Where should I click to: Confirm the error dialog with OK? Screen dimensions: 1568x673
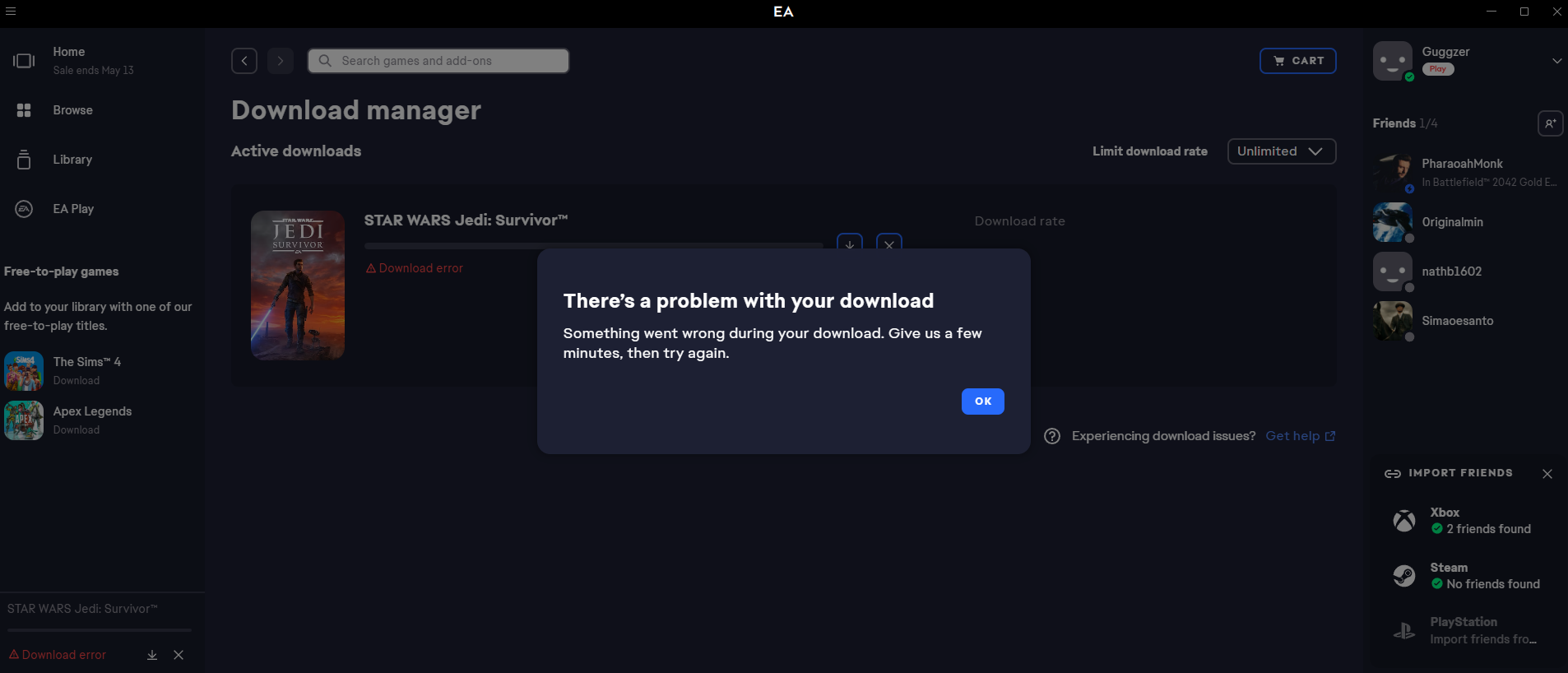point(983,401)
